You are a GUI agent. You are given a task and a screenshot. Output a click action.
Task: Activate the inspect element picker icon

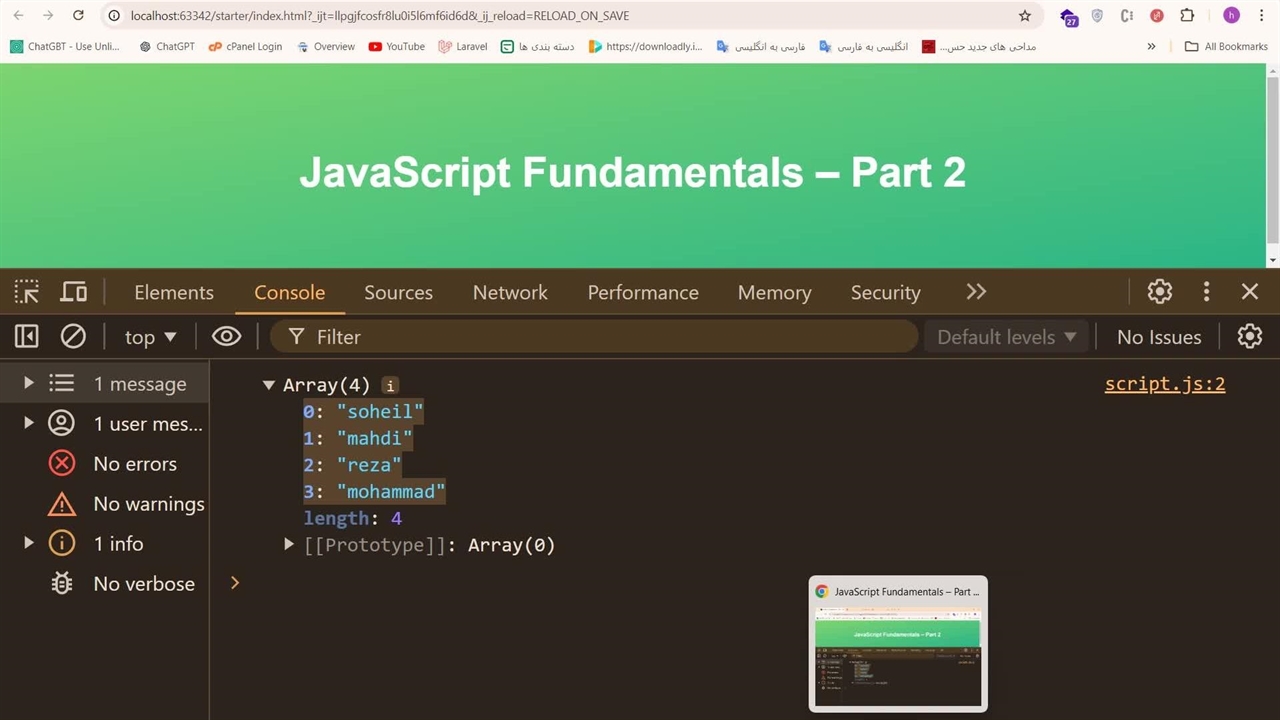[27, 292]
